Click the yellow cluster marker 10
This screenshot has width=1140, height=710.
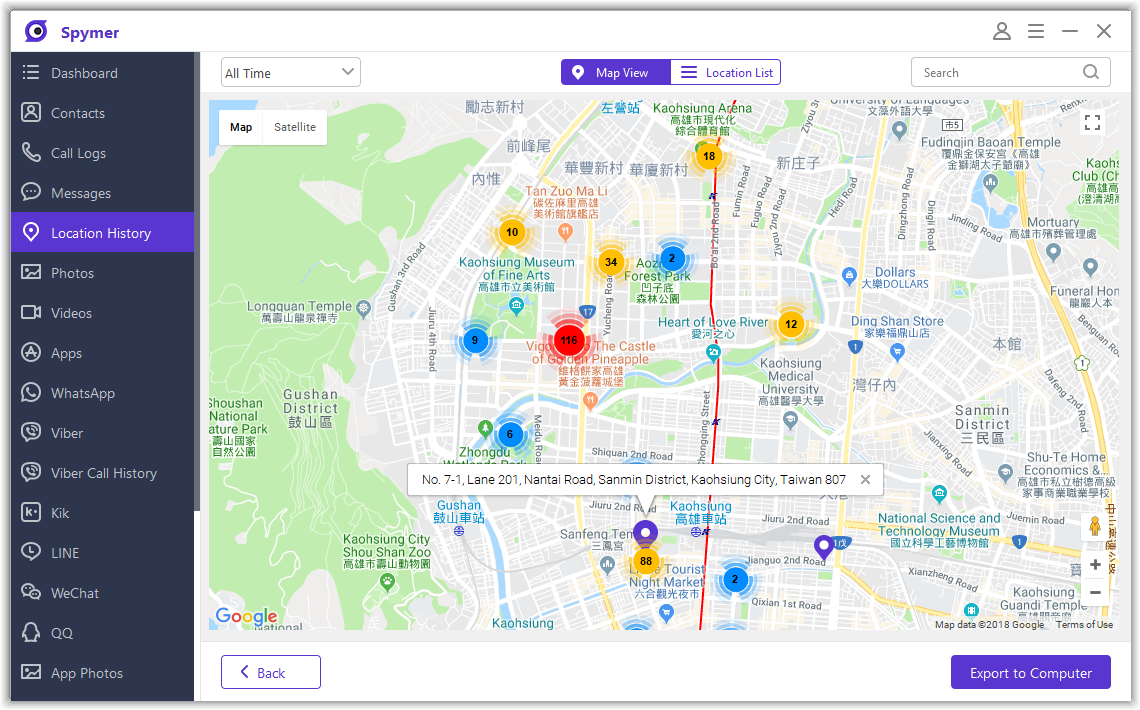pos(512,233)
